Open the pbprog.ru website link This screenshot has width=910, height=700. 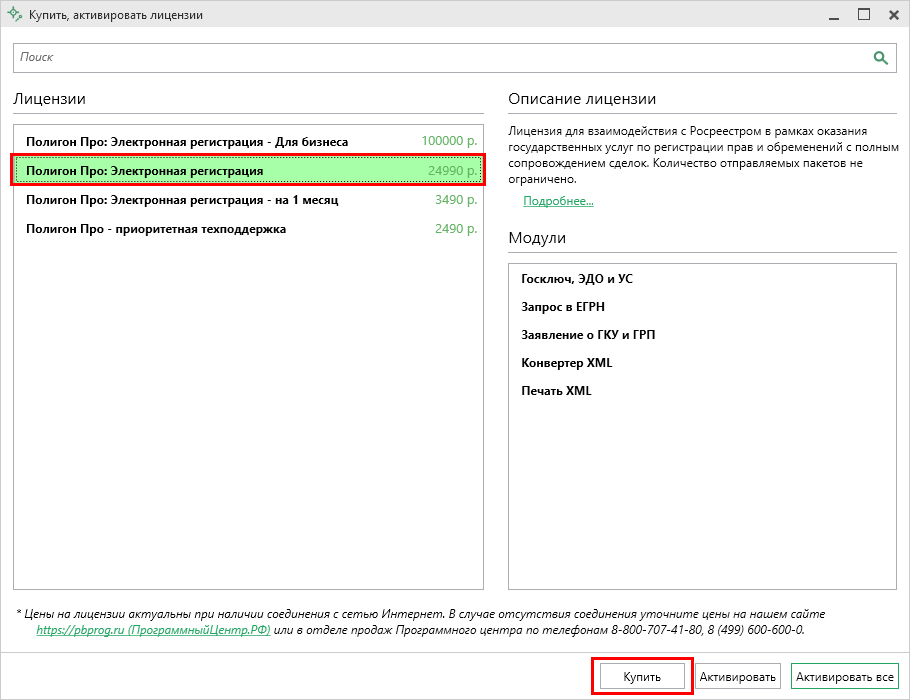click(x=153, y=630)
